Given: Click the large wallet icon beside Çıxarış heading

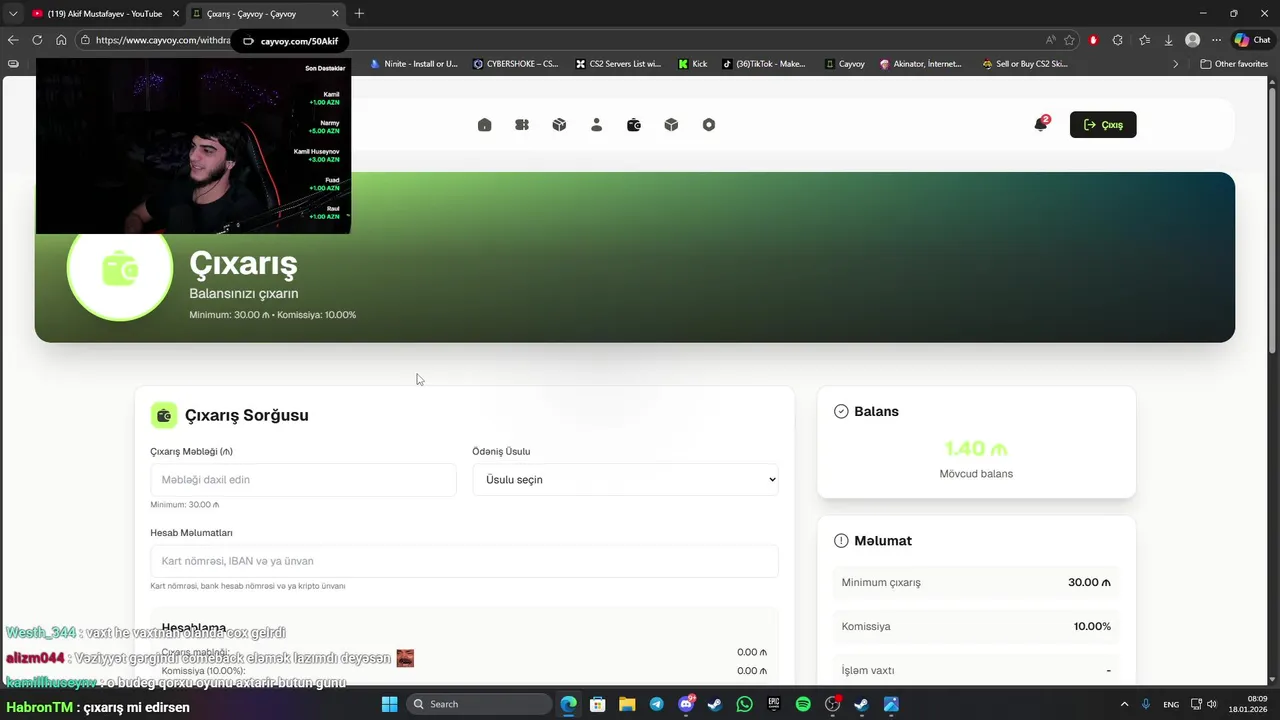Looking at the screenshot, I should click(120, 269).
